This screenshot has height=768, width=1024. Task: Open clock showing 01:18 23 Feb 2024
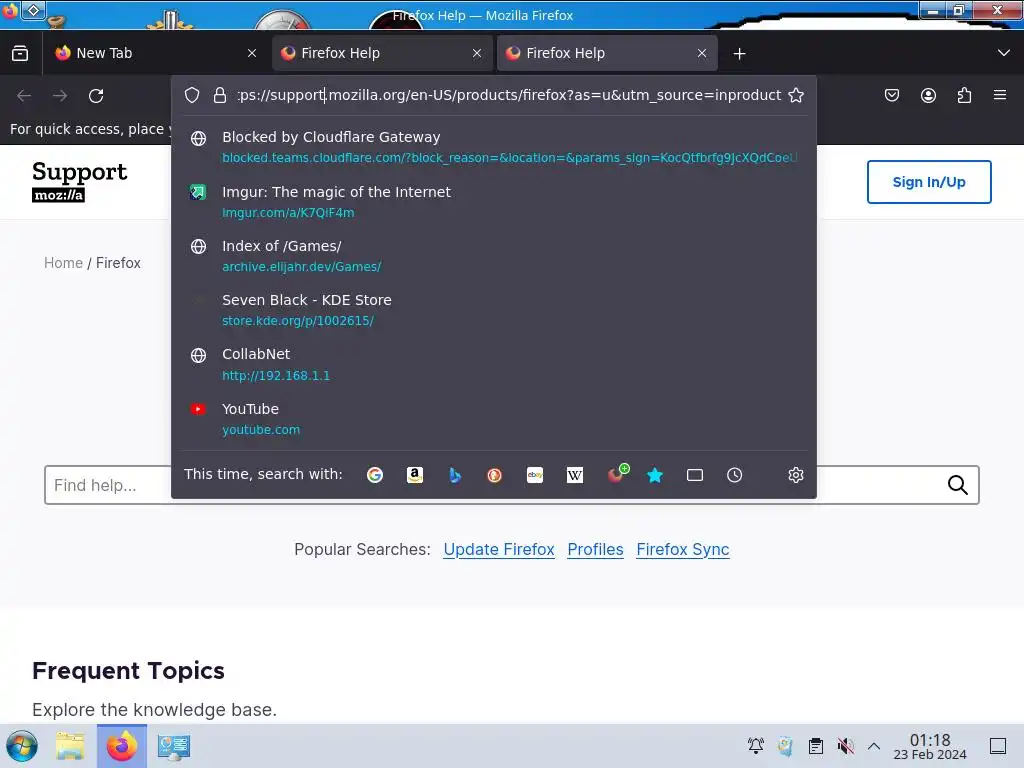pos(930,746)
